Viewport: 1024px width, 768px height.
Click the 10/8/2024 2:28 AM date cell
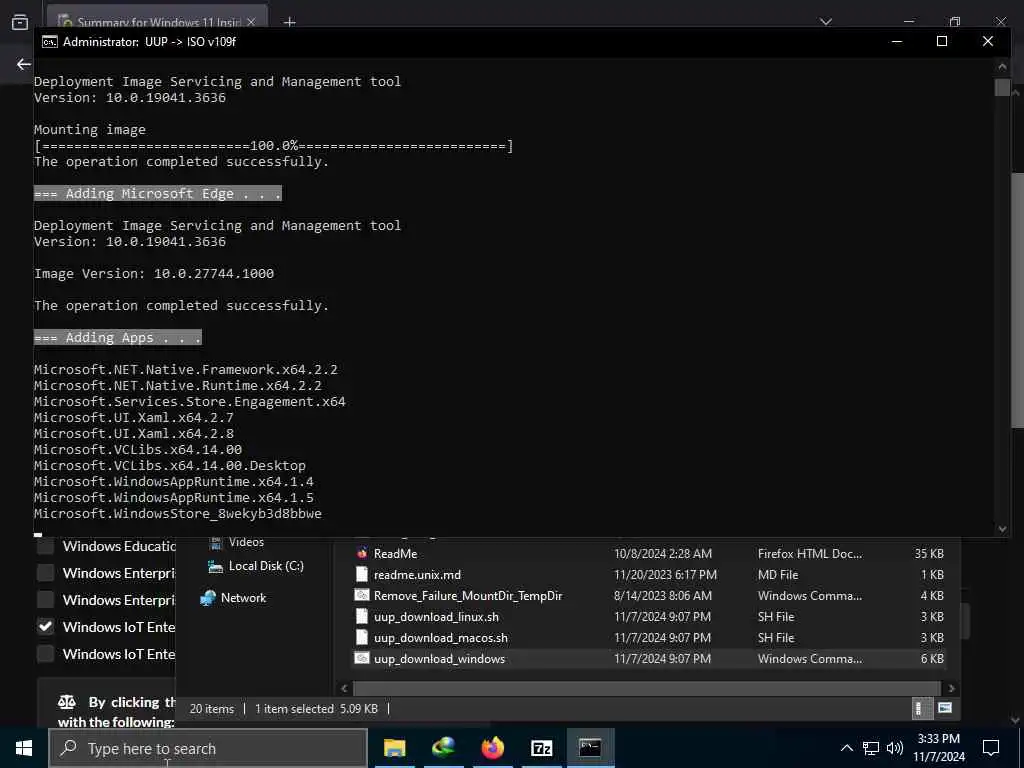[662, 554]
